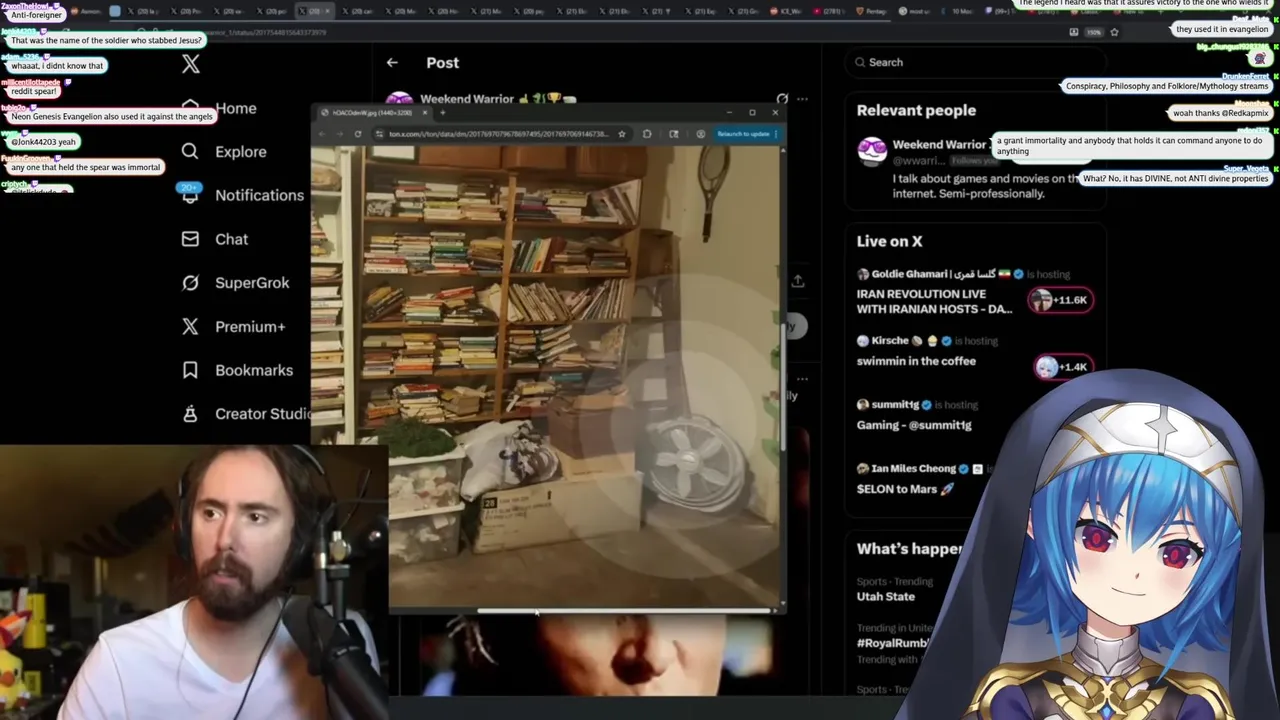The width and height of the screenshot is (1280, 720).
Task: Click the Ian Miles Cheong host name
Action: 913,468
